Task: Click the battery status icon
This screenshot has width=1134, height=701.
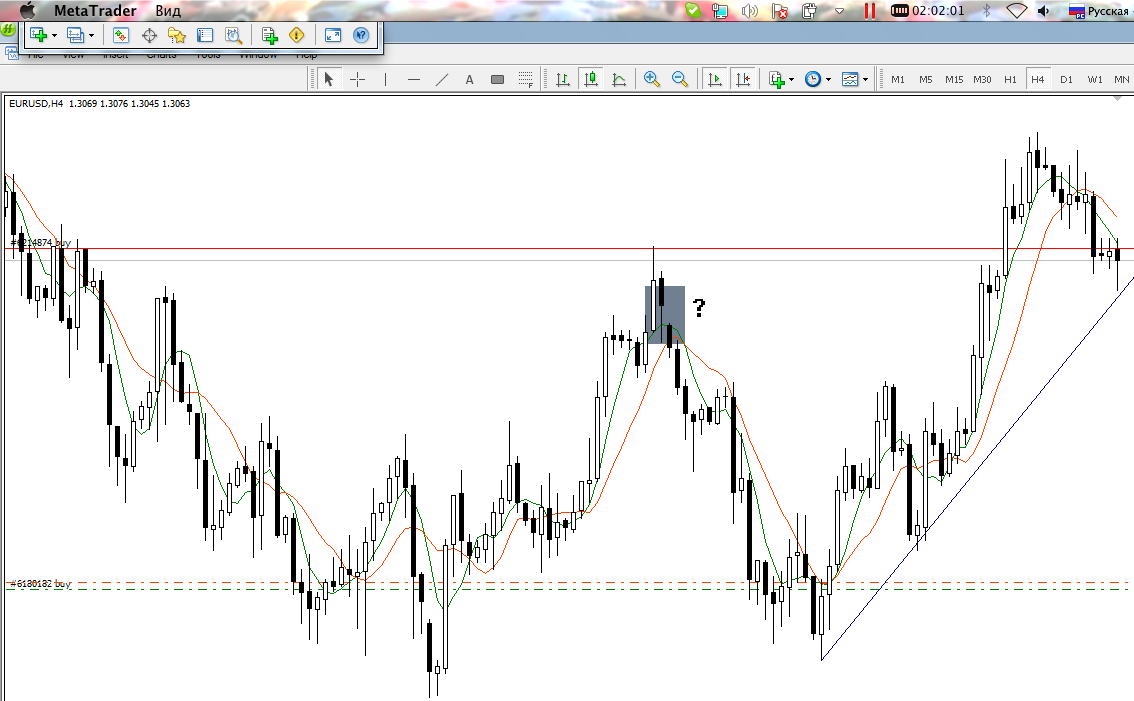Action: point(899,11)
